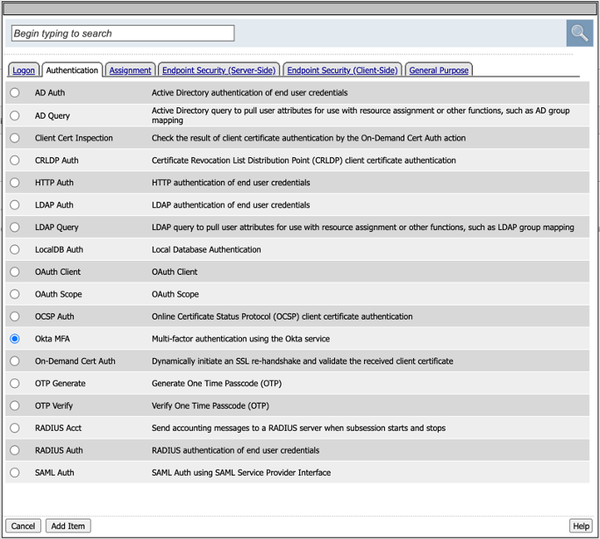Focus the Begin typing to search field
Viewport: 600px width, 539px height.
click(x=123, y=33)
